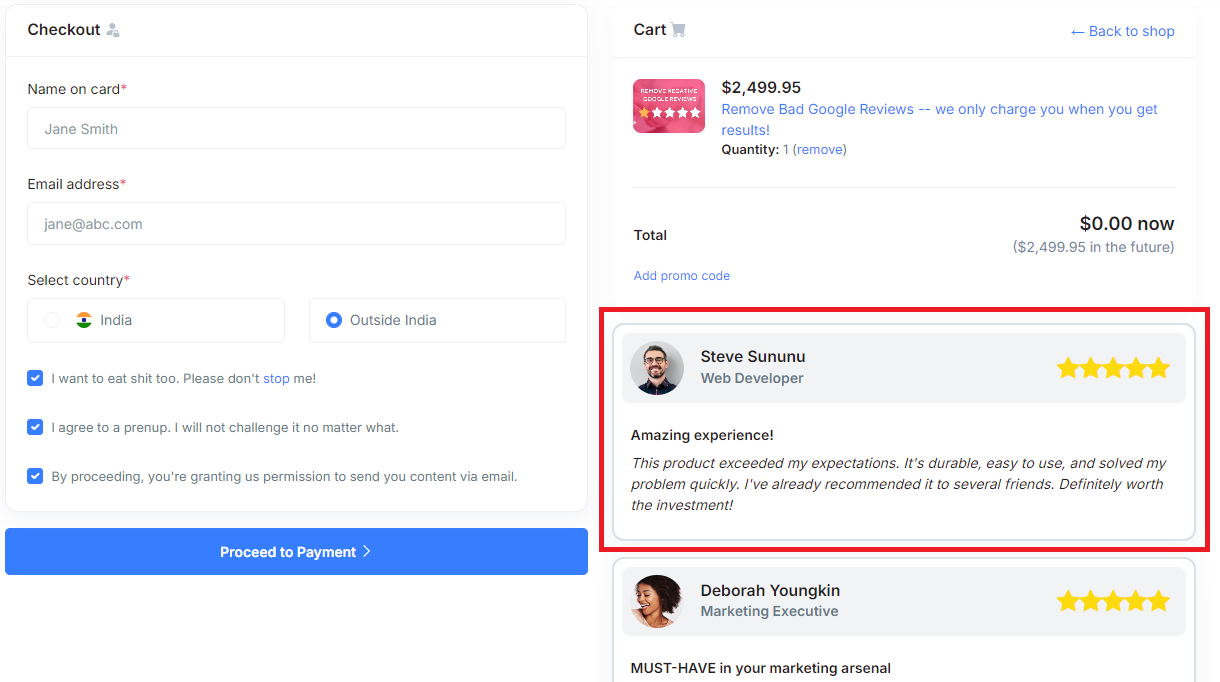Disable the email content permission checkbox

click(35, 476)
